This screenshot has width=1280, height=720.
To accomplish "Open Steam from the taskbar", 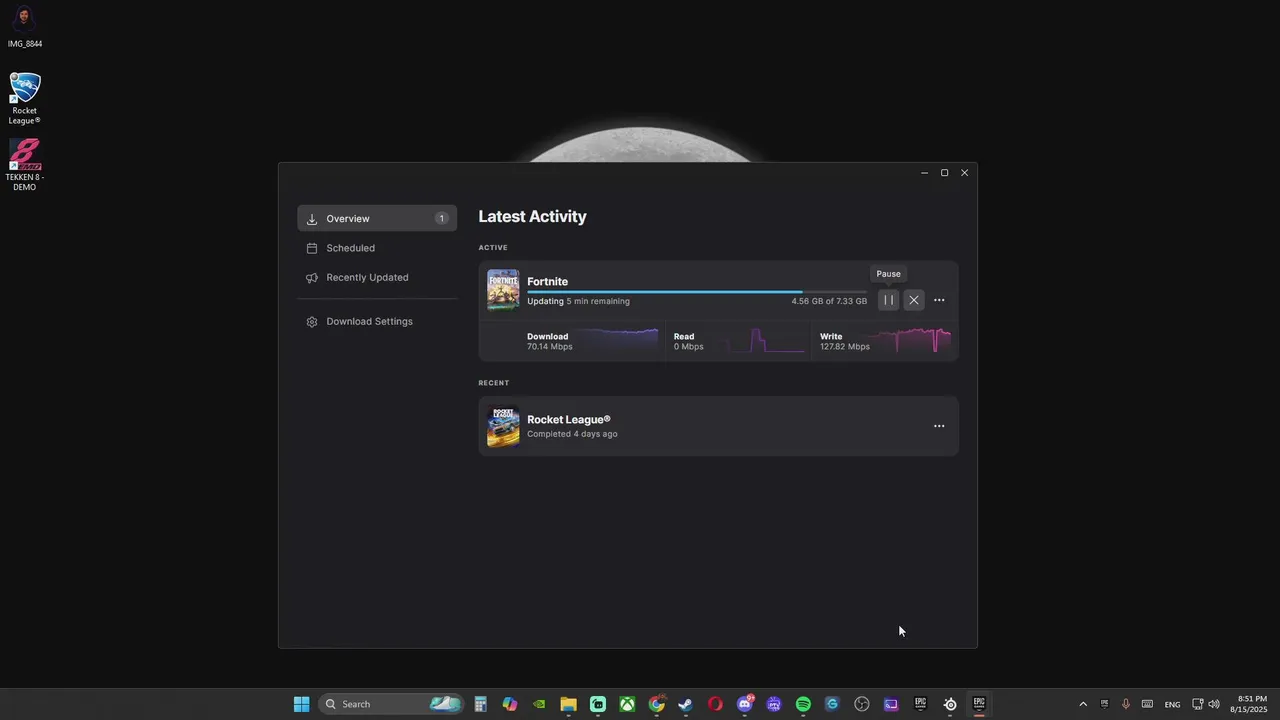I will [x=685, y=704].
